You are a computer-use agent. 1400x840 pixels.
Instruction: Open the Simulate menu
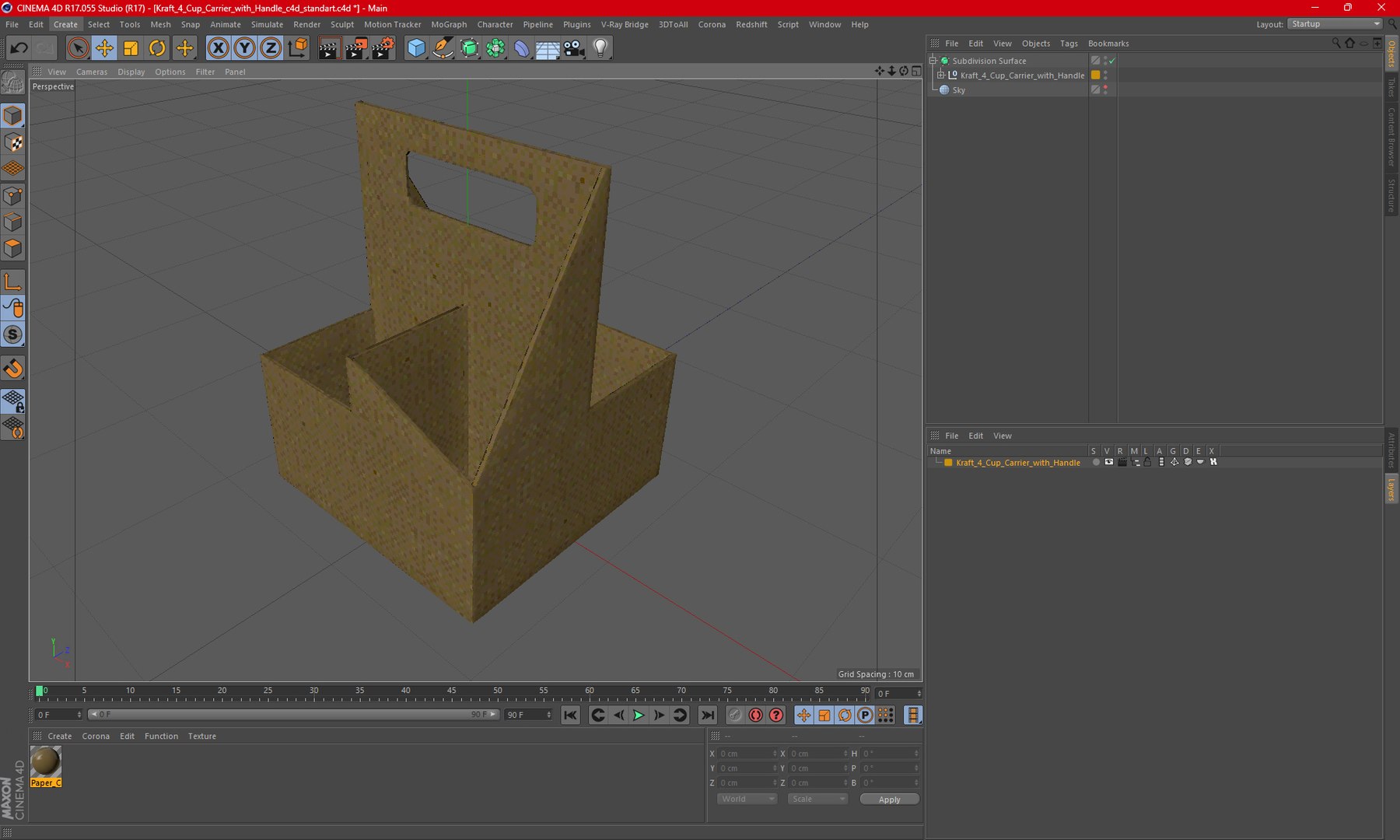(x=267, y=24)
